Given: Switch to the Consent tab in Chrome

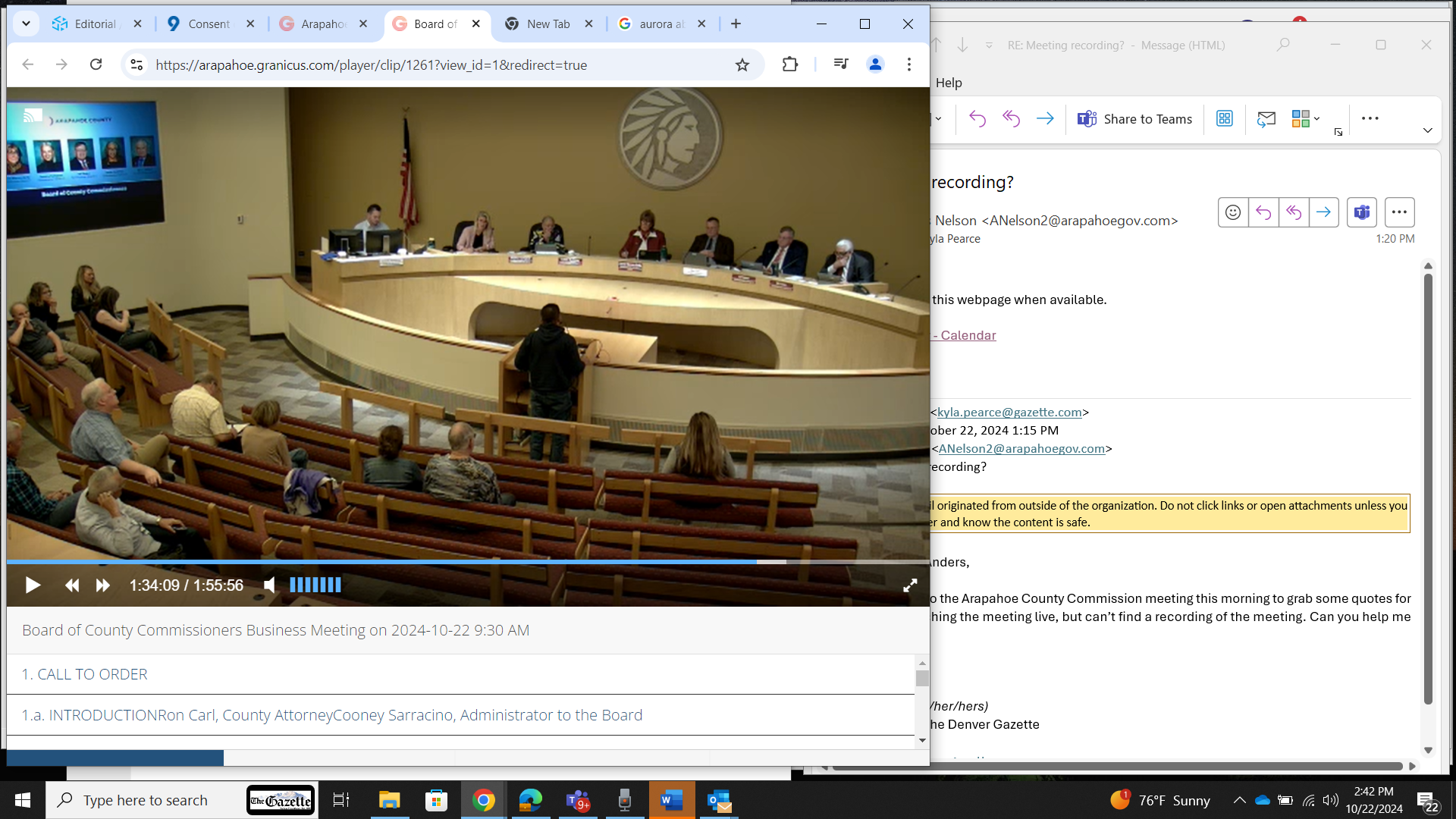Looking at the screenshot, I should [x=211, y=24].
